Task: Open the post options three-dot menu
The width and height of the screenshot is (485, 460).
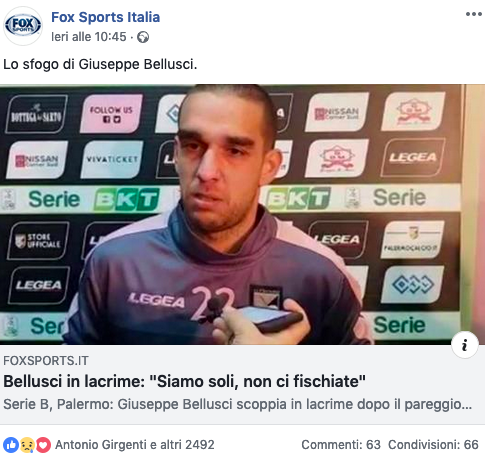Action: click(x=474, y=14)
